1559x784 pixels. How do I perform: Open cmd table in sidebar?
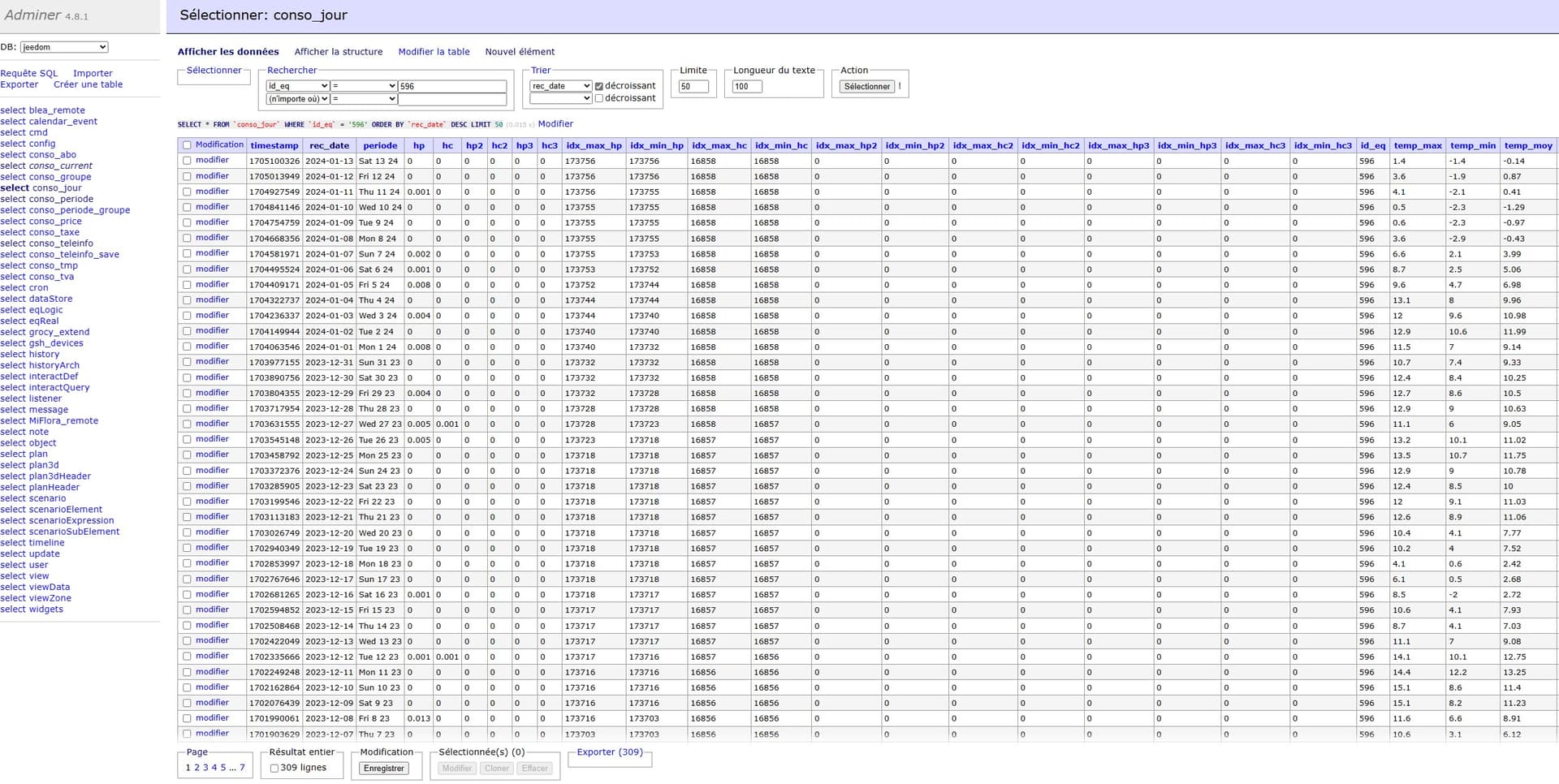(x=38, y=132)
